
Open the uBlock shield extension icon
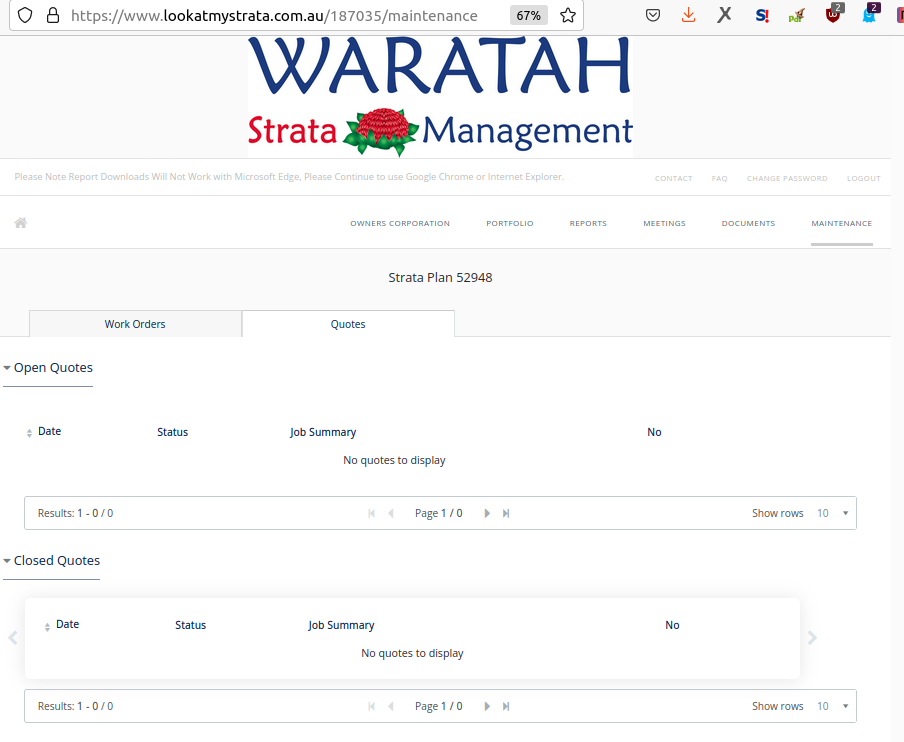(x=833, y=14)
